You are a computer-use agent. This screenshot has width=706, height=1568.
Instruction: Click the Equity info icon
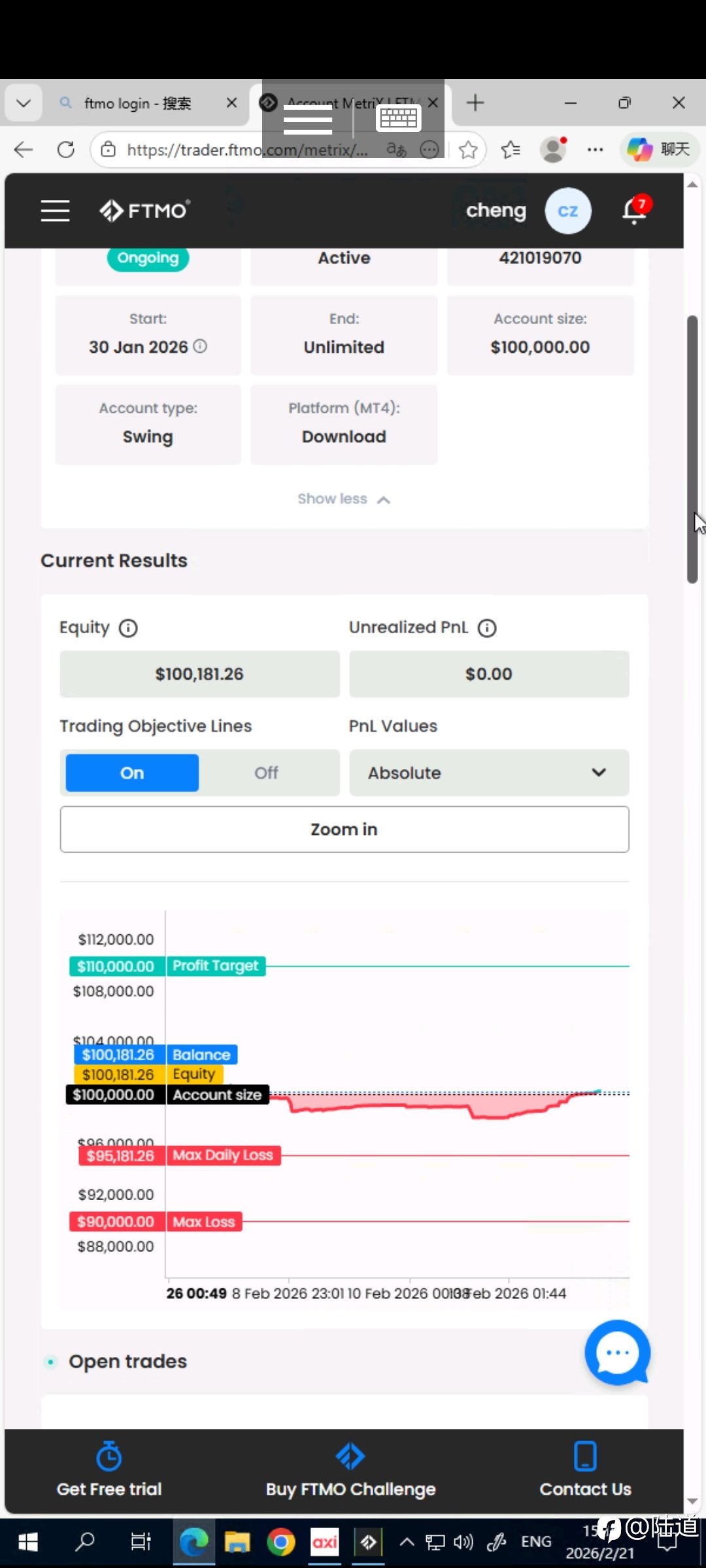[128, 629]
